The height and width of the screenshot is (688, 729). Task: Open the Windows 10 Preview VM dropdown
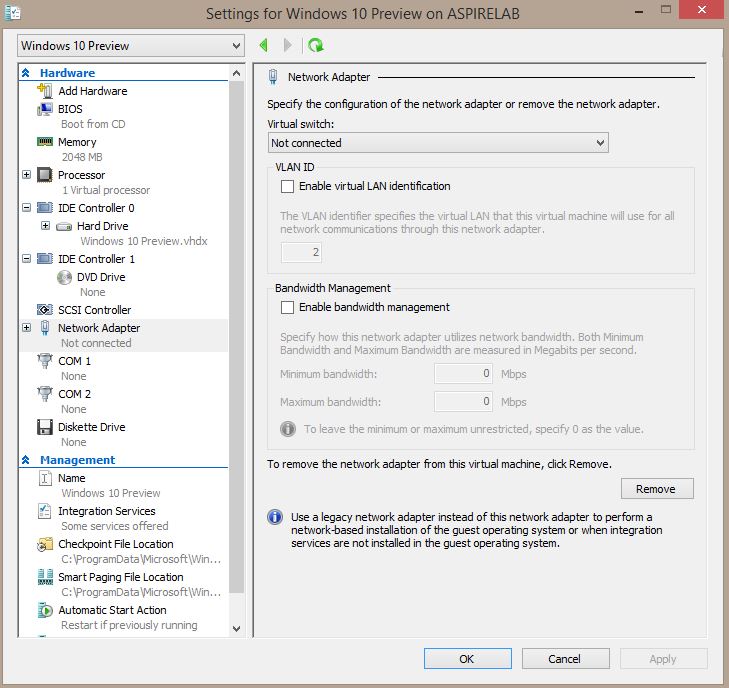click(131, 46)
